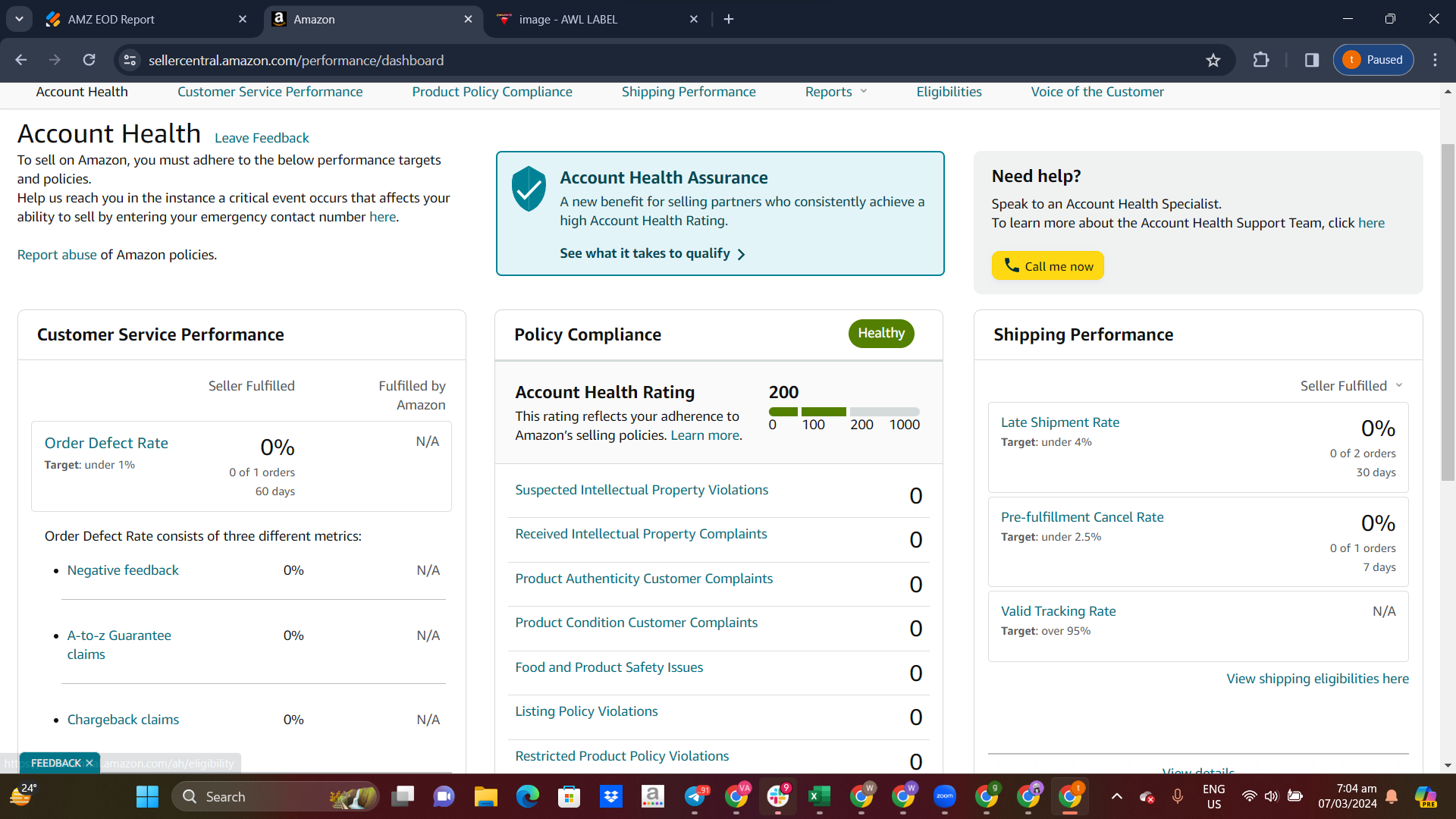Open Pre-fulfillment Cancel Rate link
This screenshot has height=819, width=1456.
[x=1082, y=517]
